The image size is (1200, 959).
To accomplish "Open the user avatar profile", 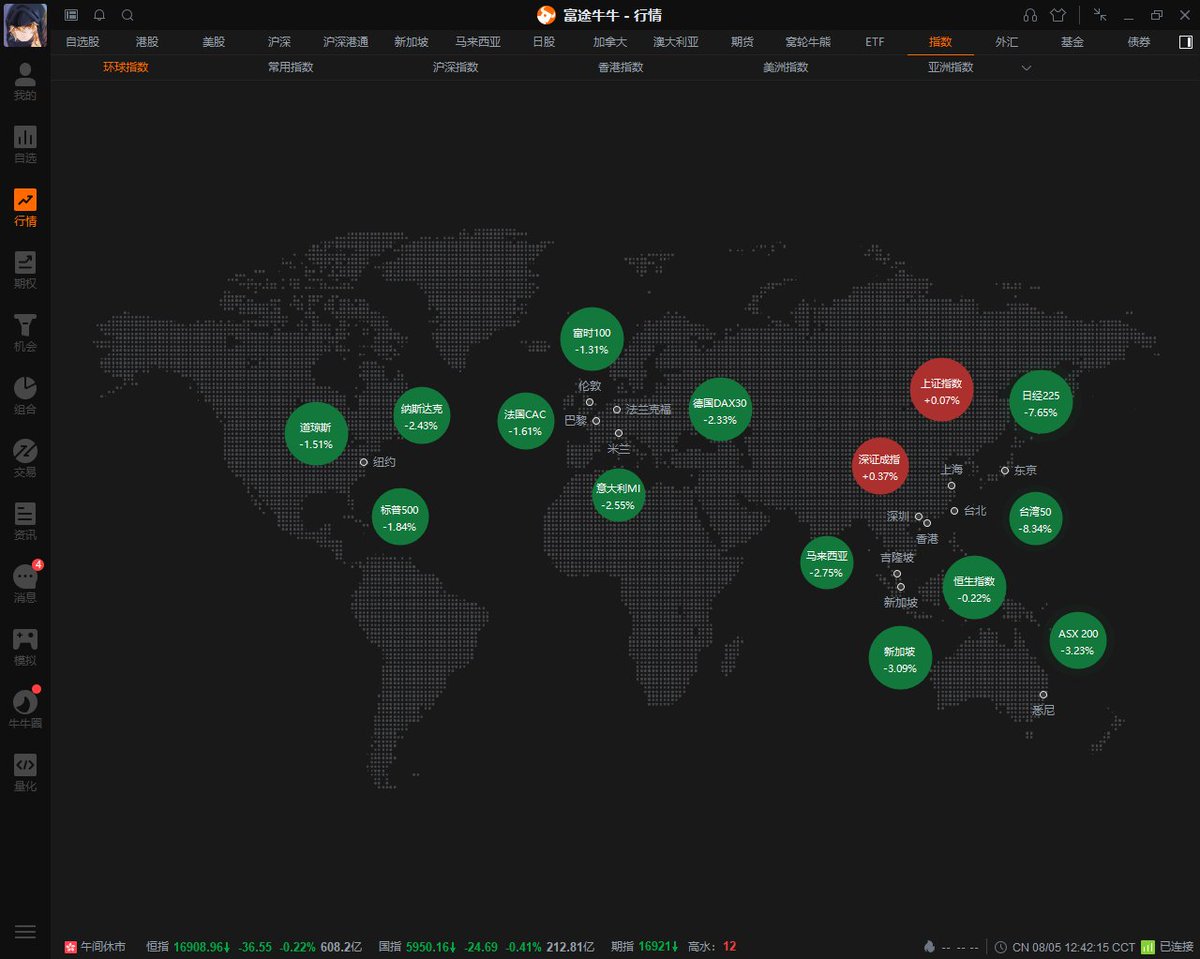I will [x=24, y=25].
